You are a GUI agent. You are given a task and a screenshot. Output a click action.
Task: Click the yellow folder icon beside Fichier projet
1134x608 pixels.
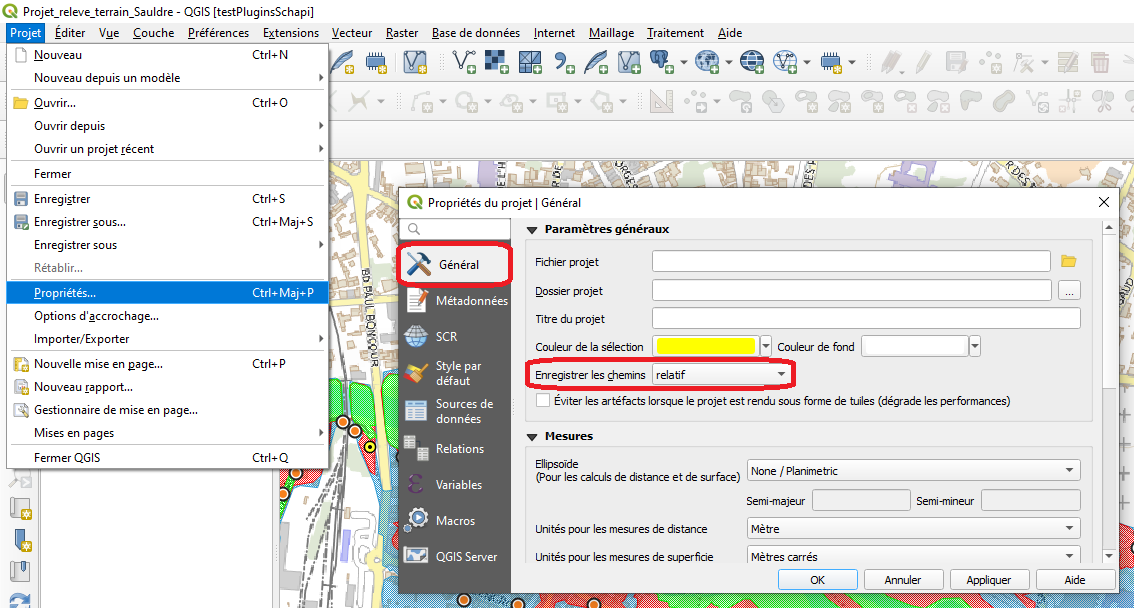(1069, 261)
